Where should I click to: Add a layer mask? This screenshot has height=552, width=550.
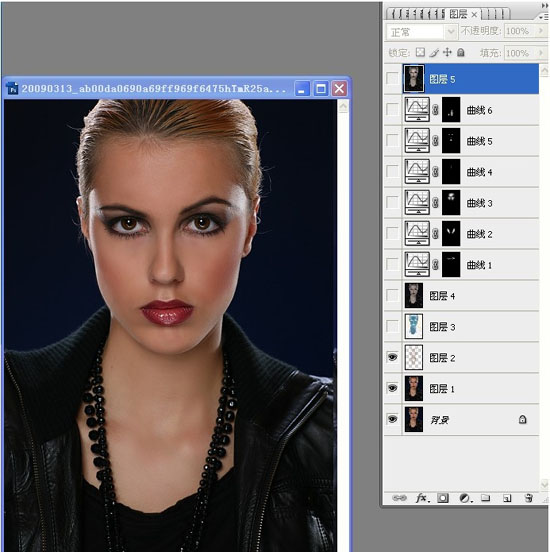point(443,498)
